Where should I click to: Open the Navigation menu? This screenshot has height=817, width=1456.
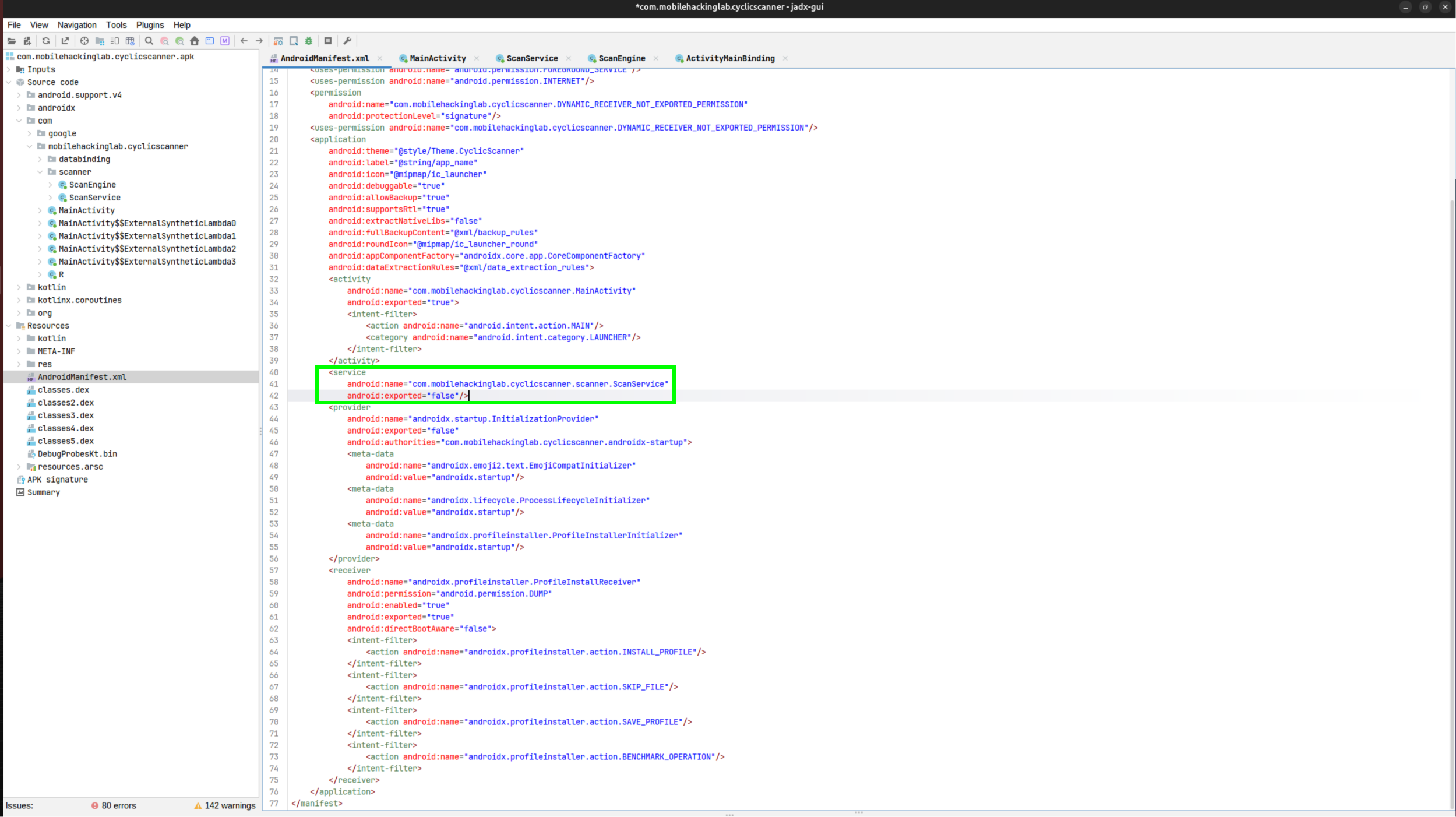(x=77, y=25)
